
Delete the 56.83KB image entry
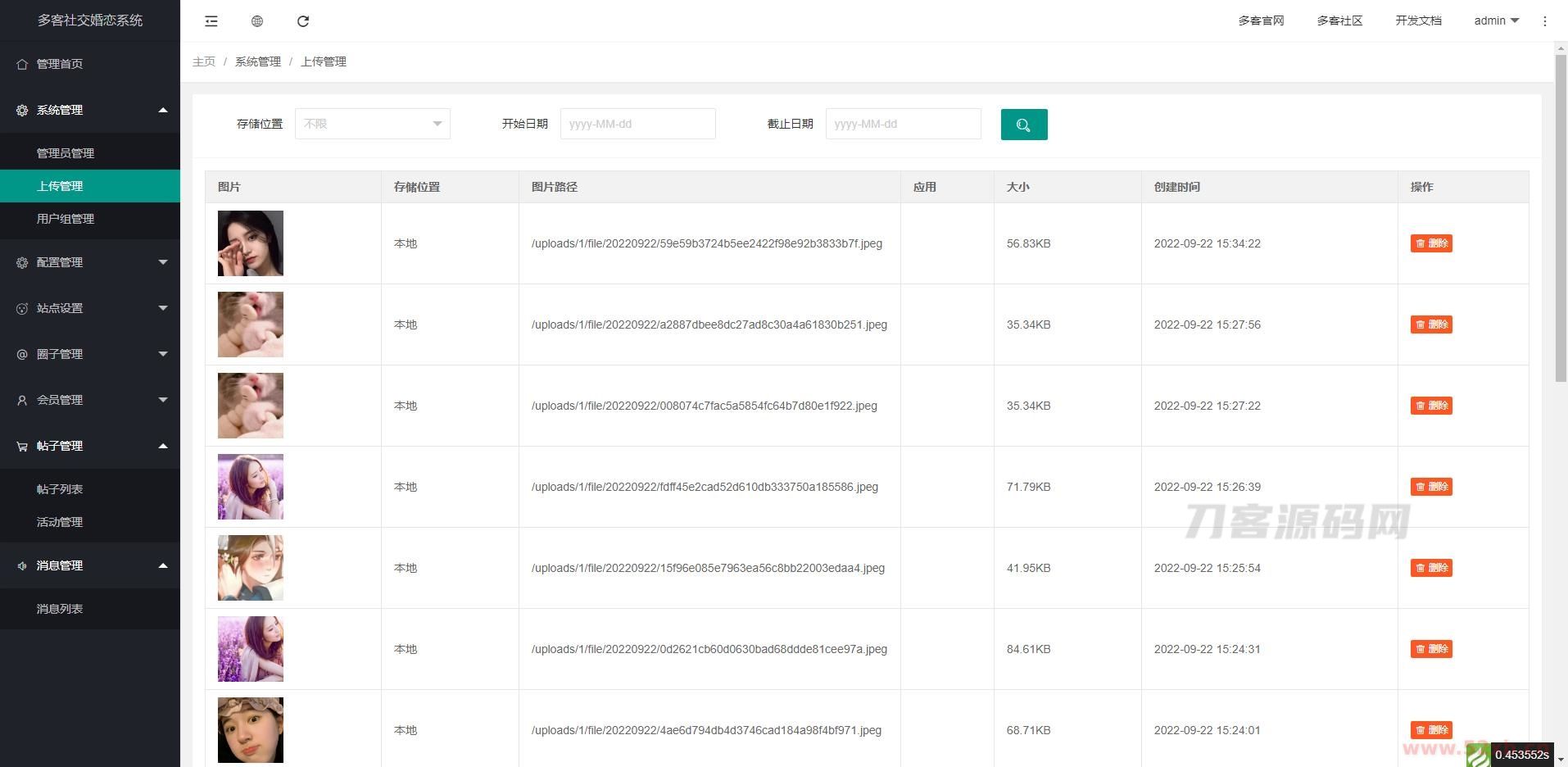[1430, 243]
